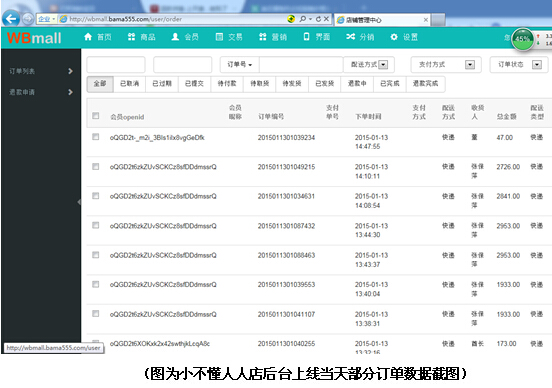Click the 2726.00 total amount

[x=508, y=167]
